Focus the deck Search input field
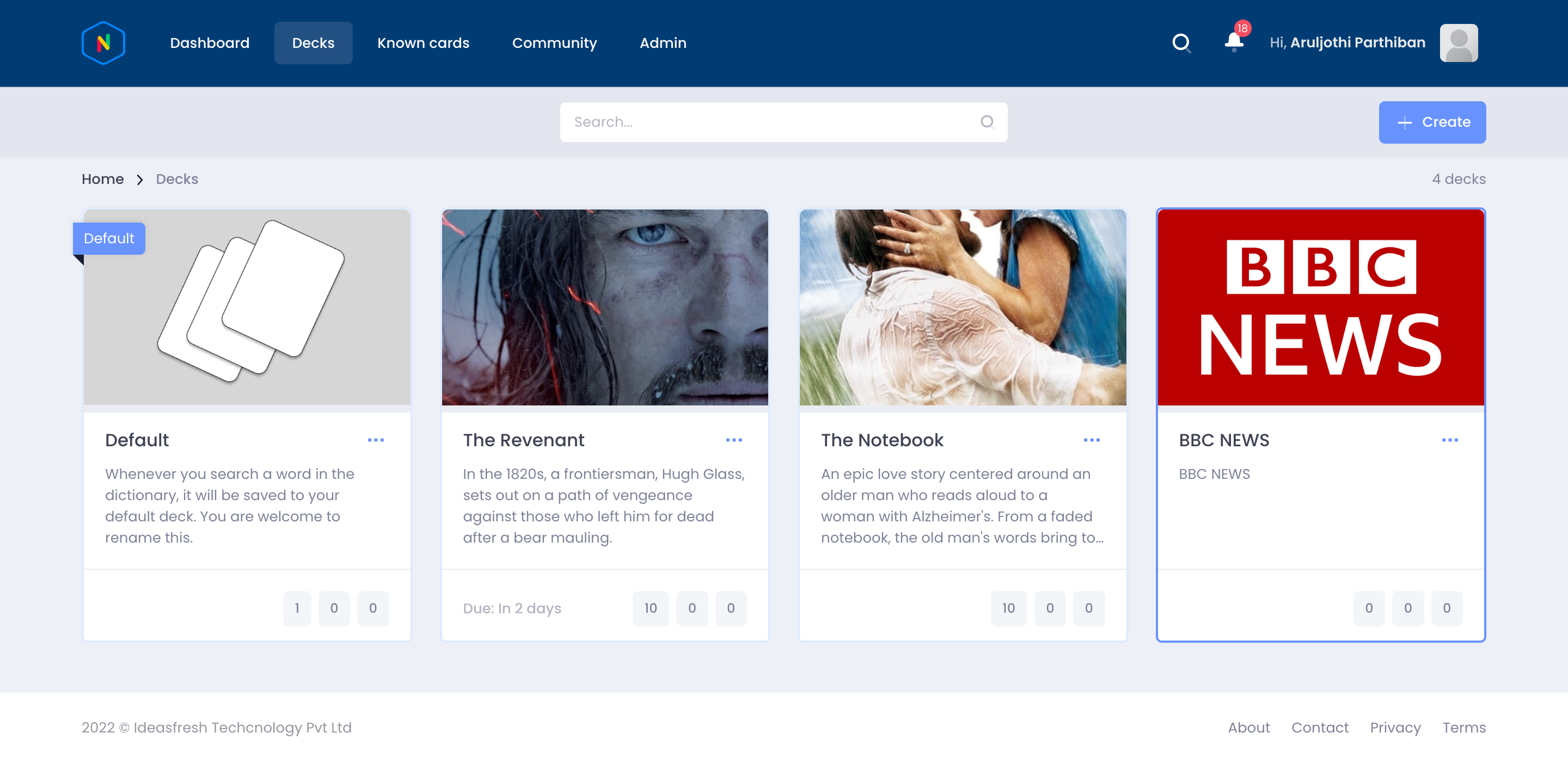 pyautogui.click(x=783, y=122)
